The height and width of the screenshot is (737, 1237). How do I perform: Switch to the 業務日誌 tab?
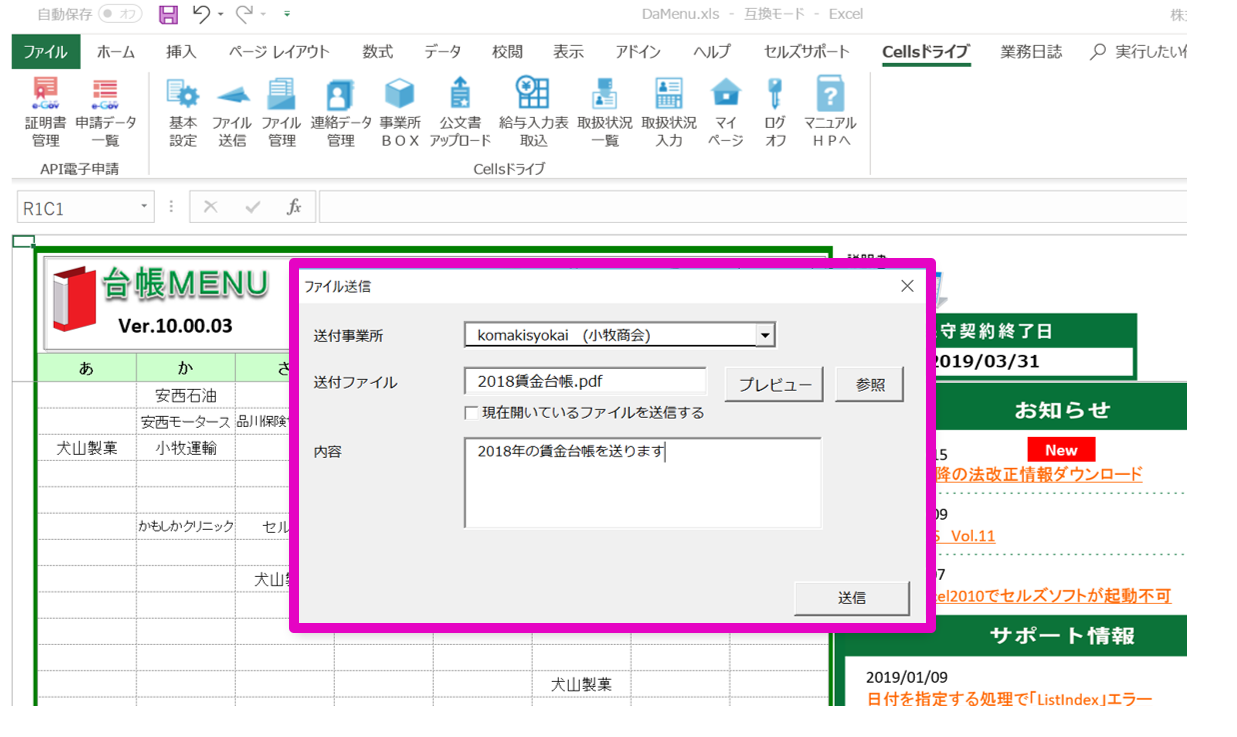coord(1031,52)
